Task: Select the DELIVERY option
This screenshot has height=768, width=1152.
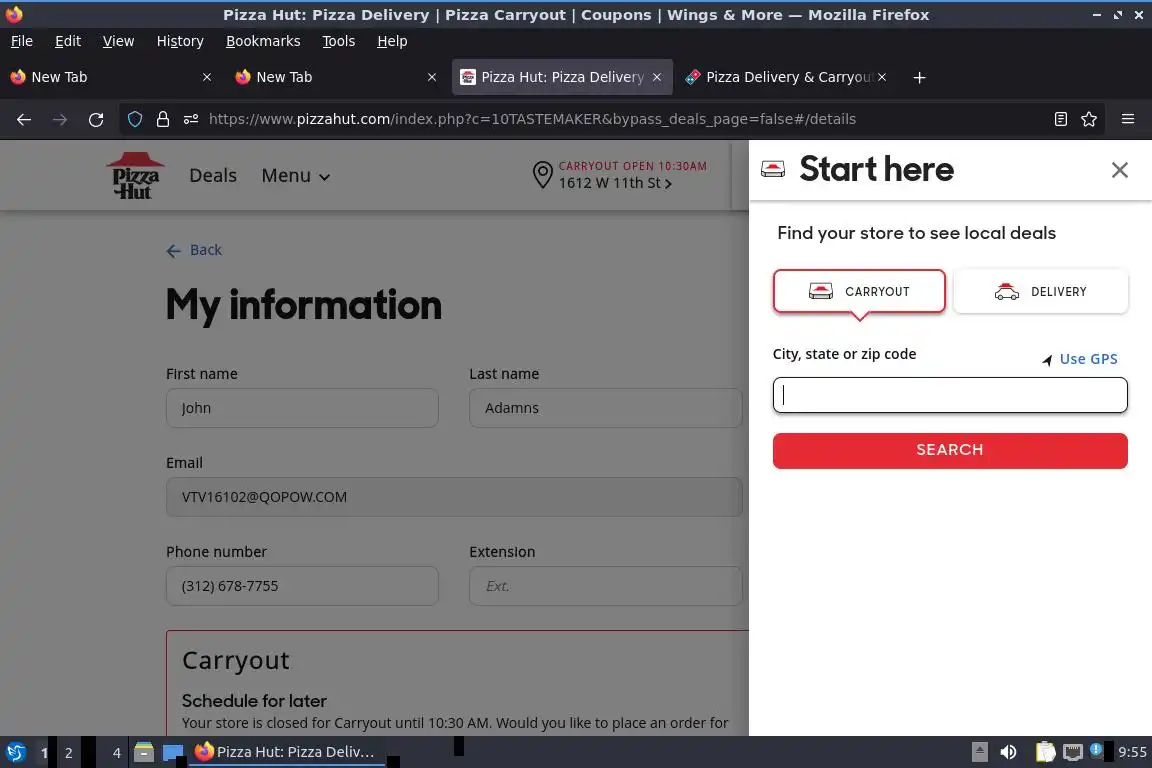Action: click(x=1040, y=292)
